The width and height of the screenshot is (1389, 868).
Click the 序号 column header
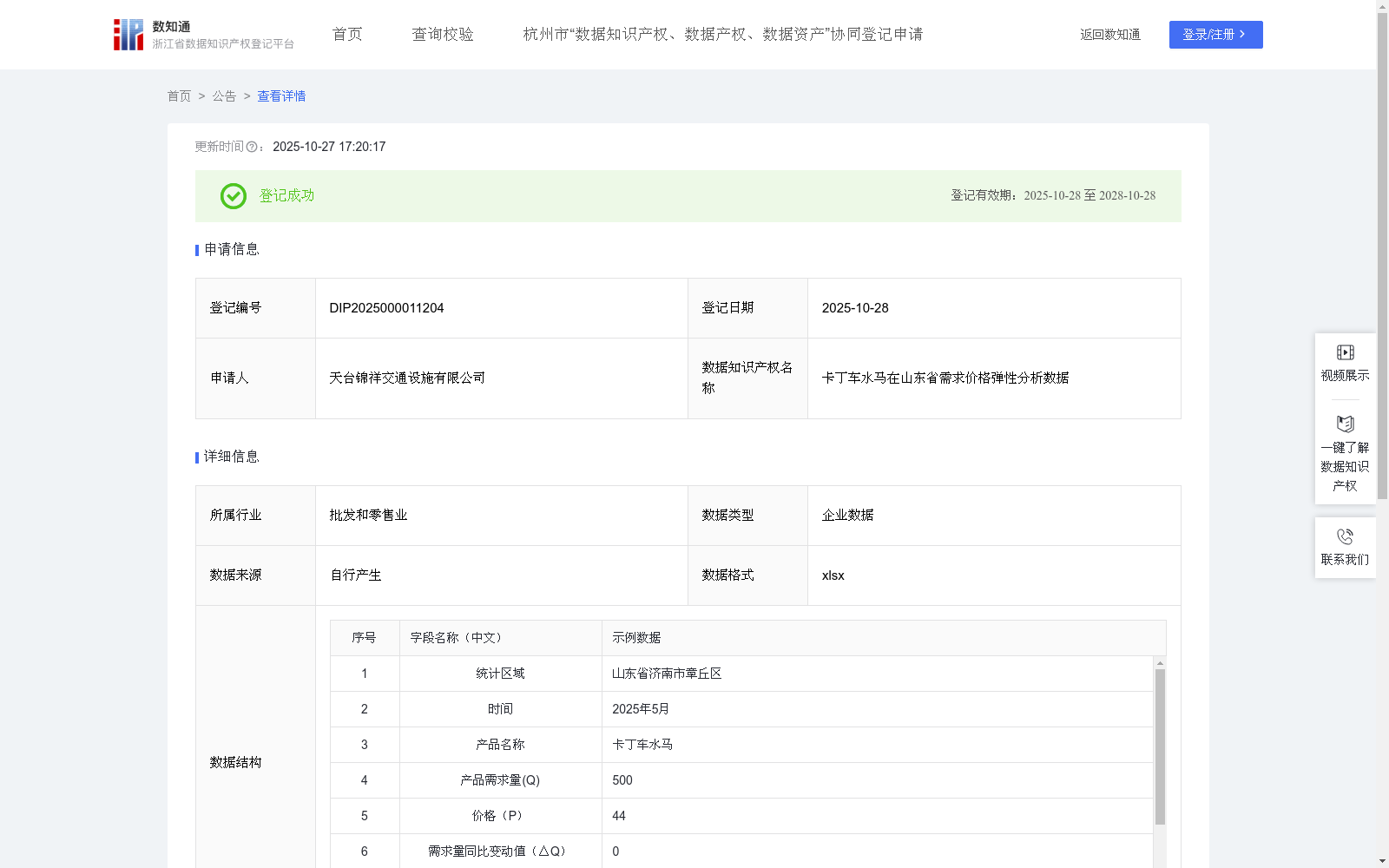pyautogui.click(x=364, y=638)
